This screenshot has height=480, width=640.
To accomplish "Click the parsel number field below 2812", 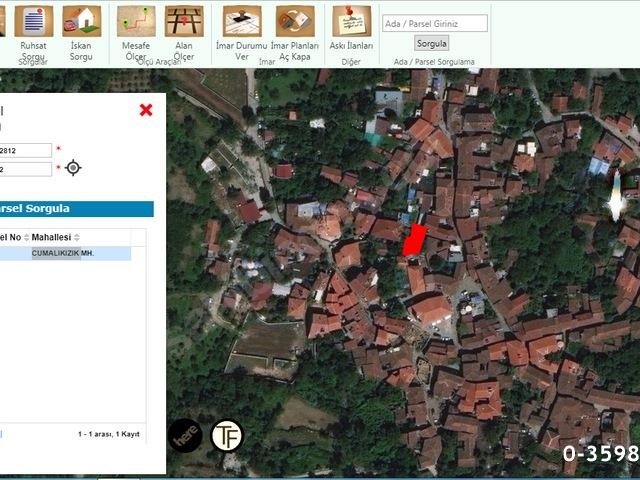I will 25,169.
